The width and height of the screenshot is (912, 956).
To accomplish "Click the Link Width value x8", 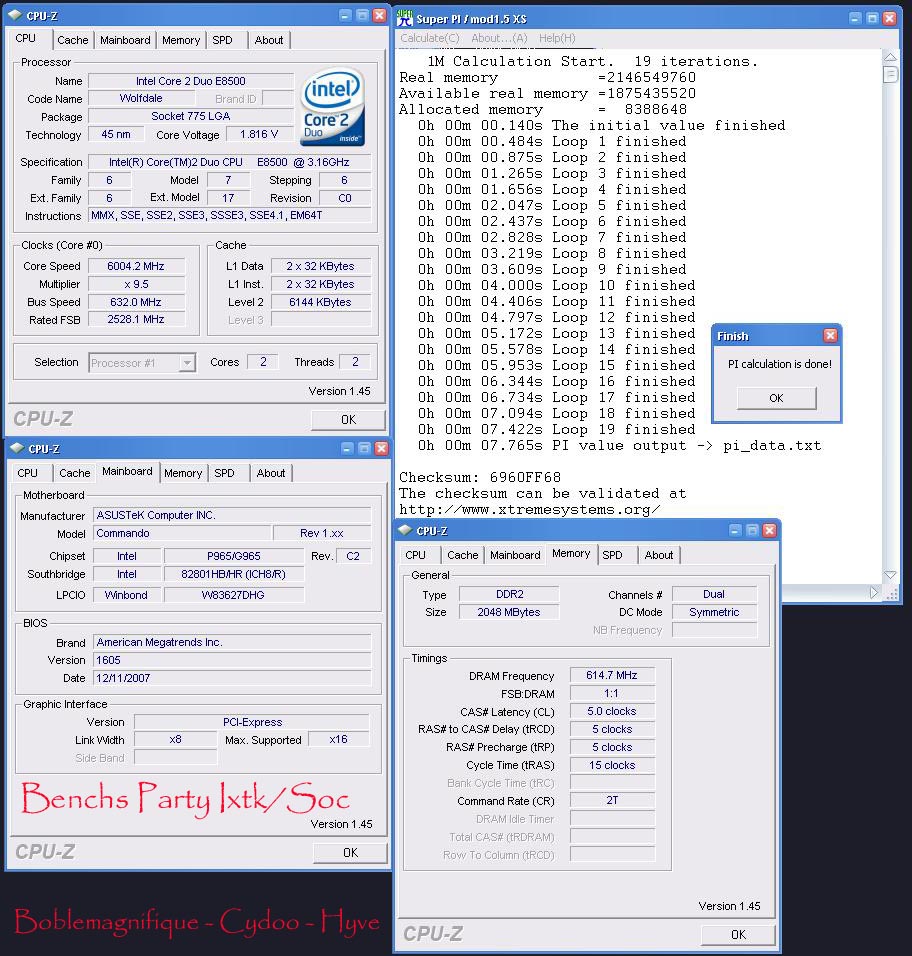I will [176, 740].
